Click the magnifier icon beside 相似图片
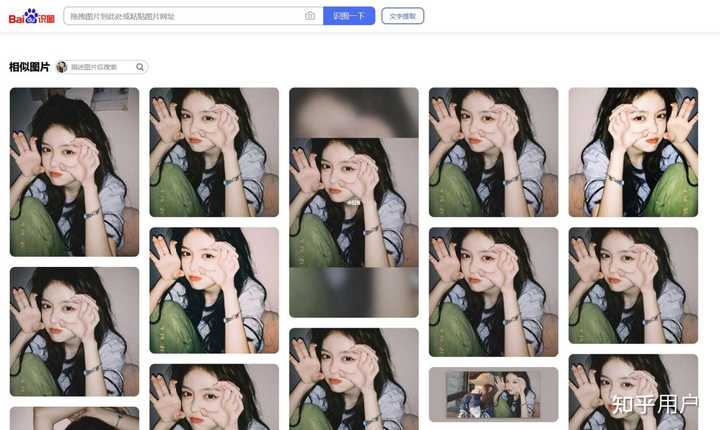This screenshot has height=430, width=720. pyautogui.click(x=140, y=67)
